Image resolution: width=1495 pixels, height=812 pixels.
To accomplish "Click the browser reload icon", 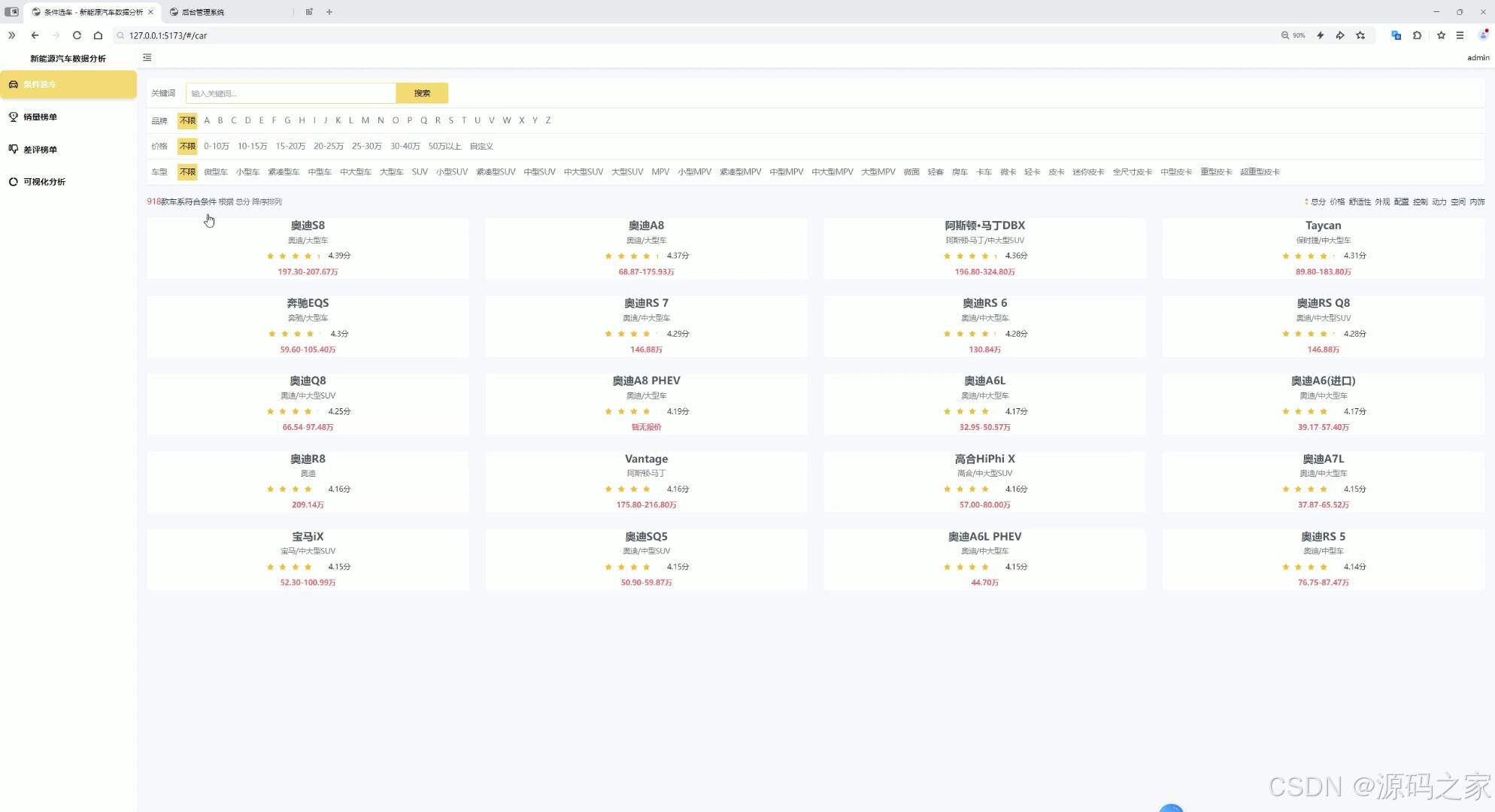I will (x=77, y=35).
